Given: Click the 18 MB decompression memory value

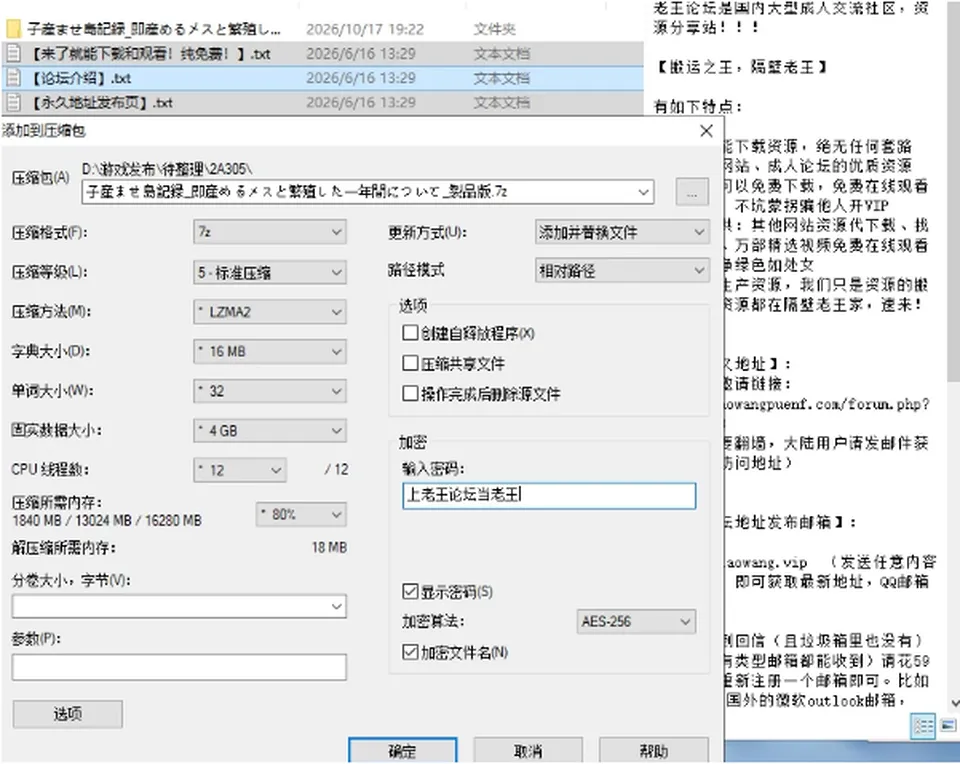Looking at the screenshot, I should point(329,547).
